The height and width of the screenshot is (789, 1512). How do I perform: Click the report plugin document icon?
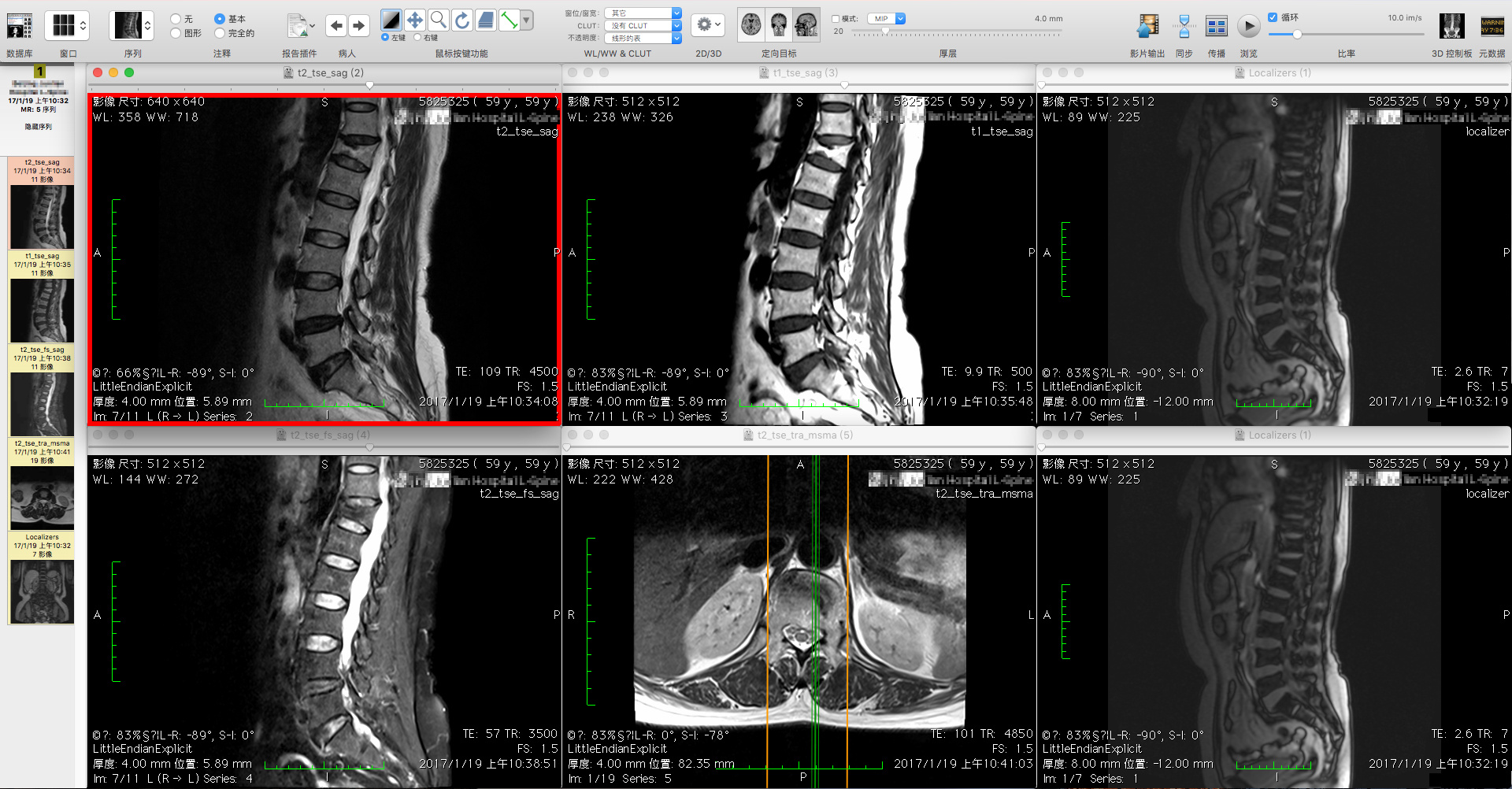click(297, 26)
